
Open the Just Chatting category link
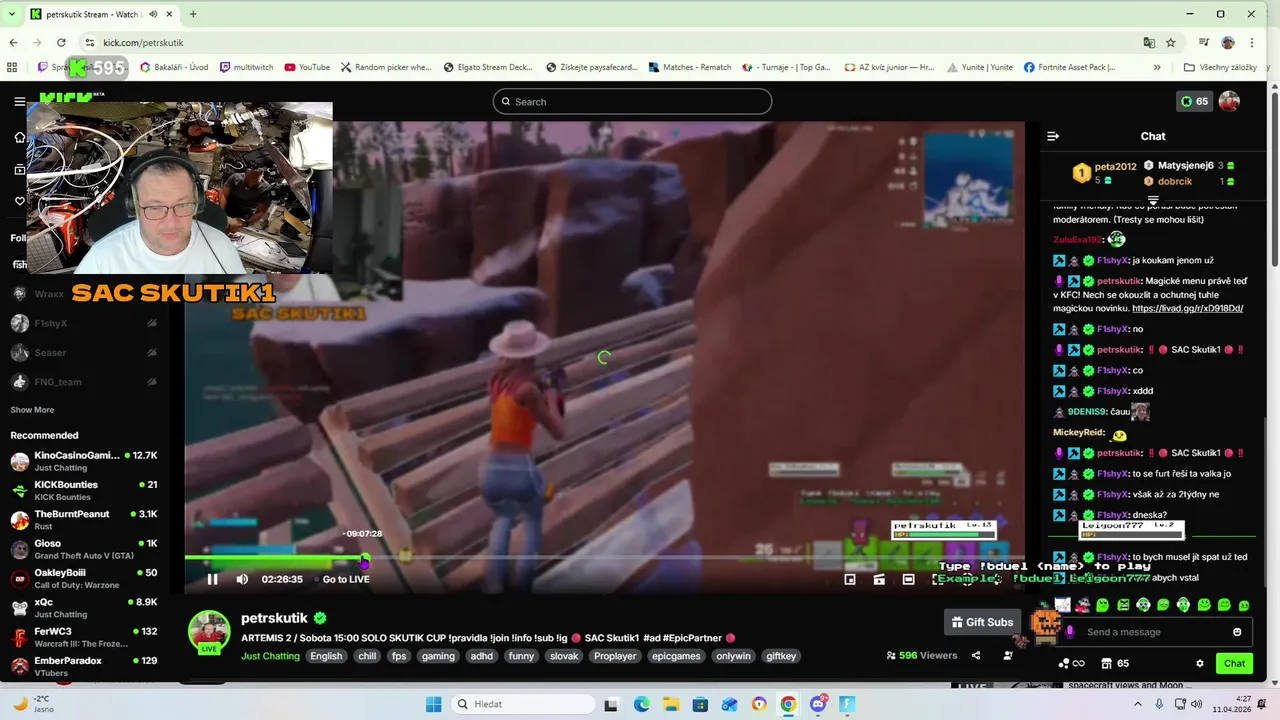click(x=270, y=656)
